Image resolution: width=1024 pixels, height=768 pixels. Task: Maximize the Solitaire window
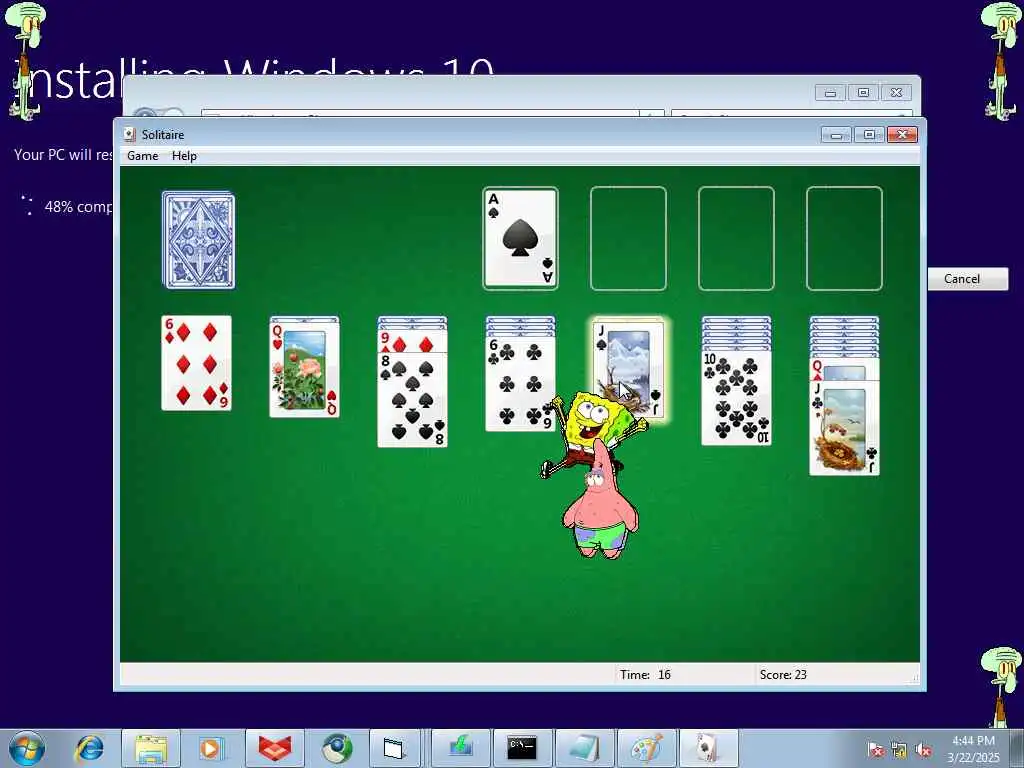(x=869, y=135)
